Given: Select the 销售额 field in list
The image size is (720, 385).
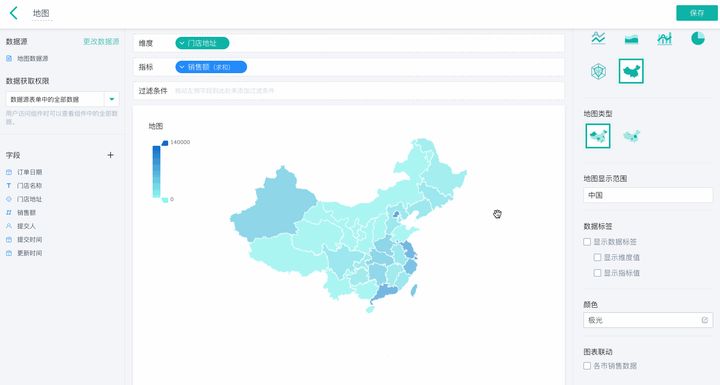Looking at the screenshot, I should 26,213.
